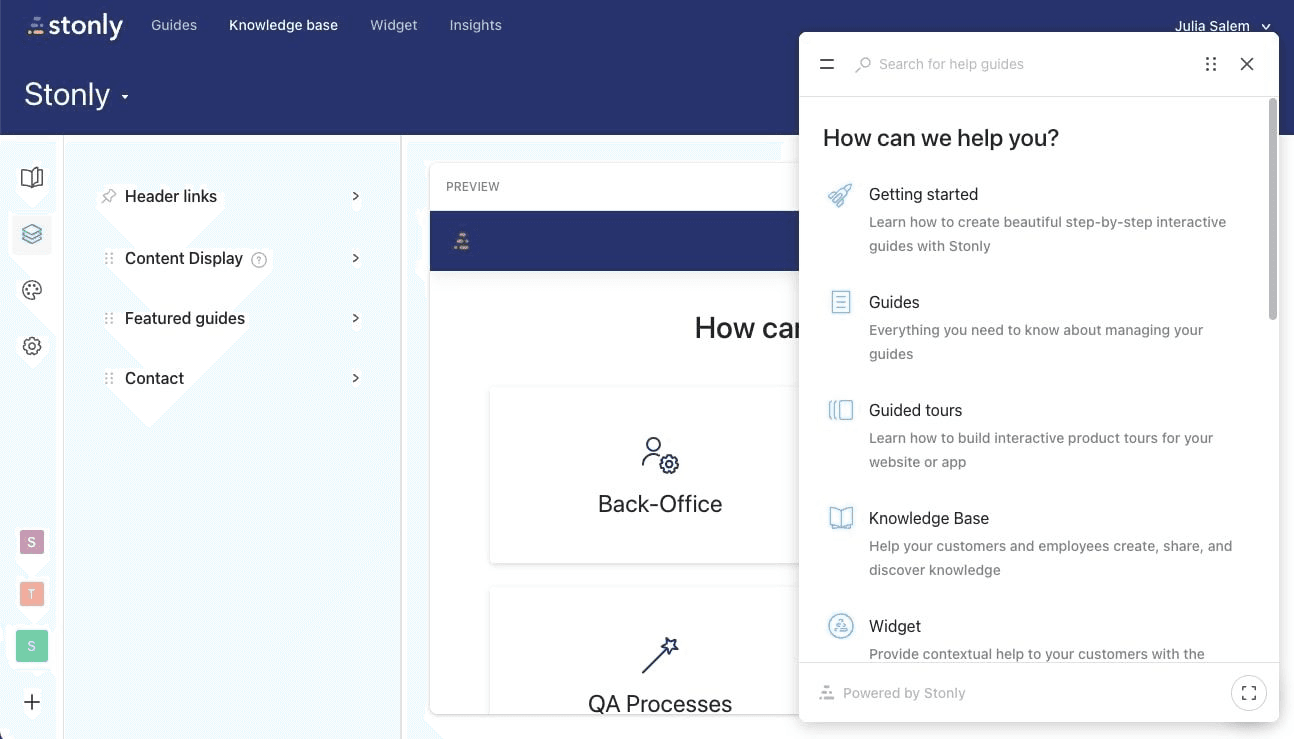This screenshot has height=739, width=1294.
Task: Open the Widget help category
Action: coord(1033,639)
